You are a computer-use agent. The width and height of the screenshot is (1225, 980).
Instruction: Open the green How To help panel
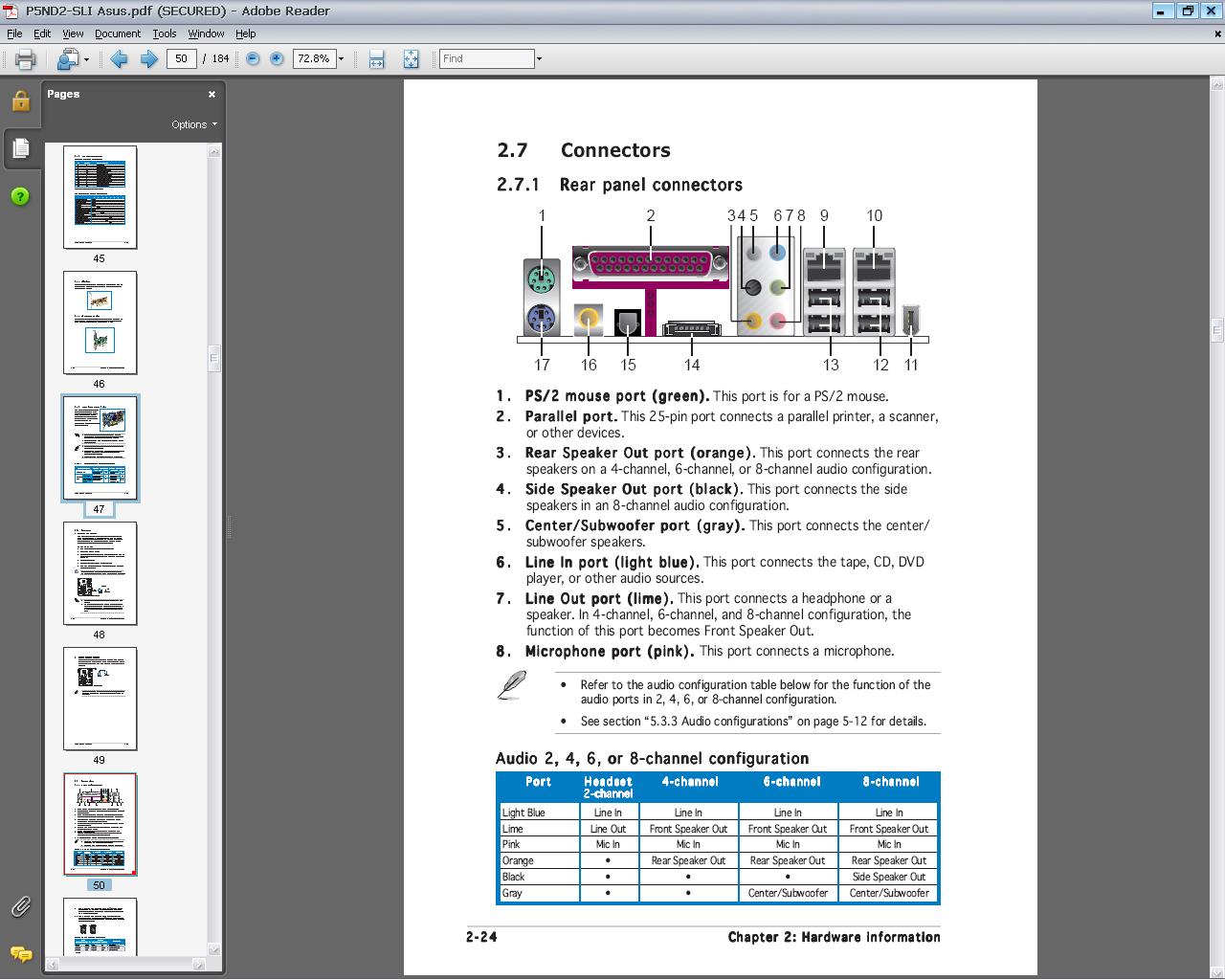20,196
